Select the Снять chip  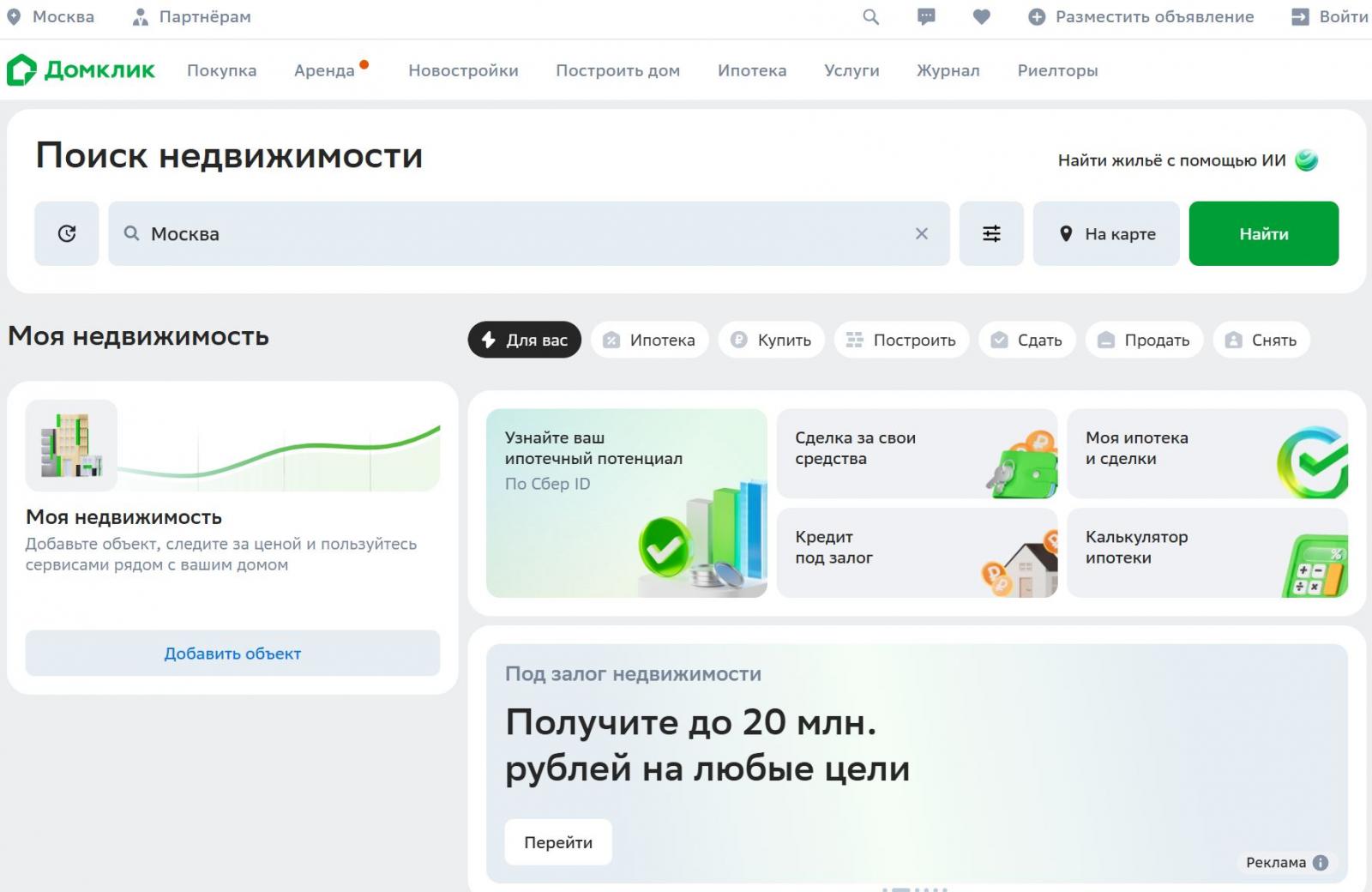[x=1261, y=340]
